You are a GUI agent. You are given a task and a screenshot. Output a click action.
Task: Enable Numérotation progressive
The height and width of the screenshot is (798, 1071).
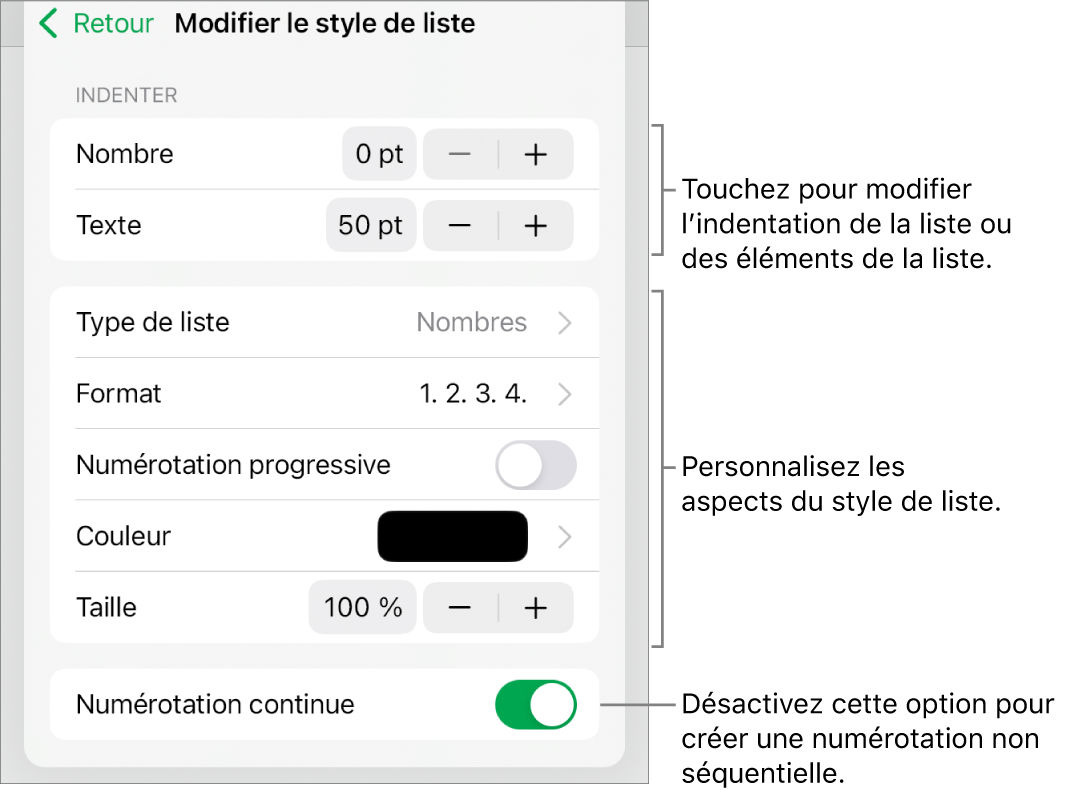pos(535,465)
